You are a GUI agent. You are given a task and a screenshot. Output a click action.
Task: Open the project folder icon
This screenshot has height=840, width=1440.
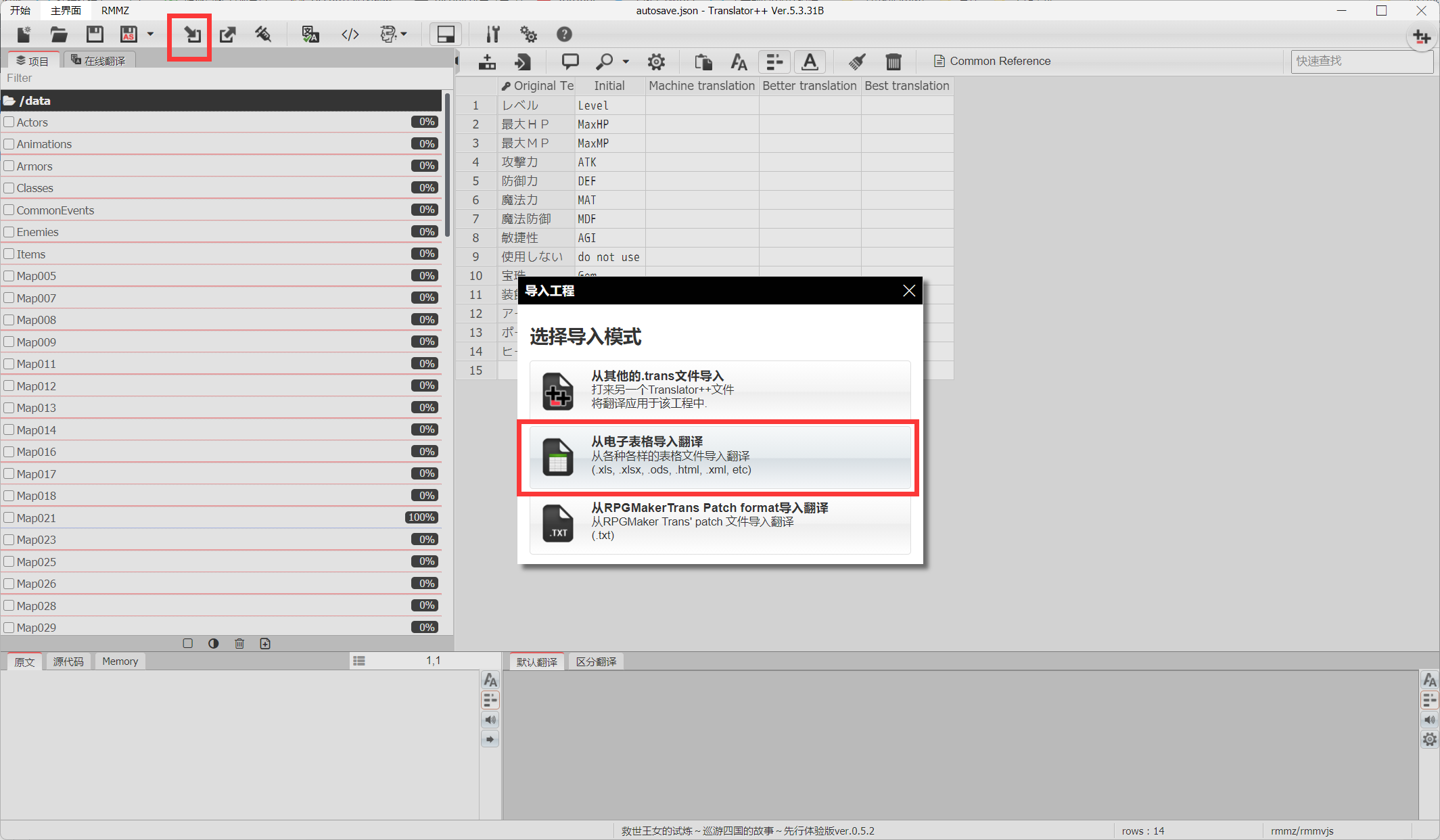(x=59, y=34)
